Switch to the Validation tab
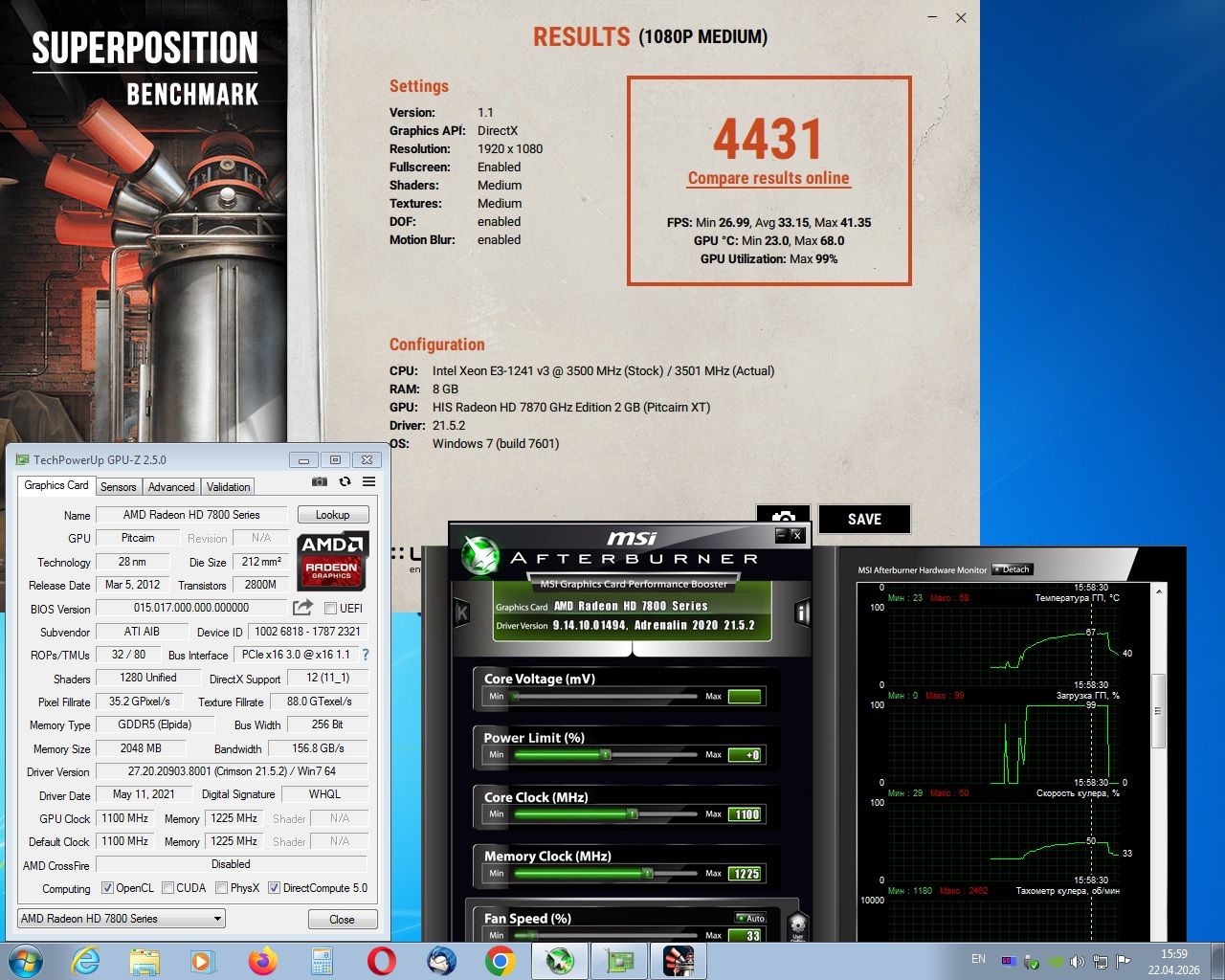 pyautogui.click(x=228, y=487)
